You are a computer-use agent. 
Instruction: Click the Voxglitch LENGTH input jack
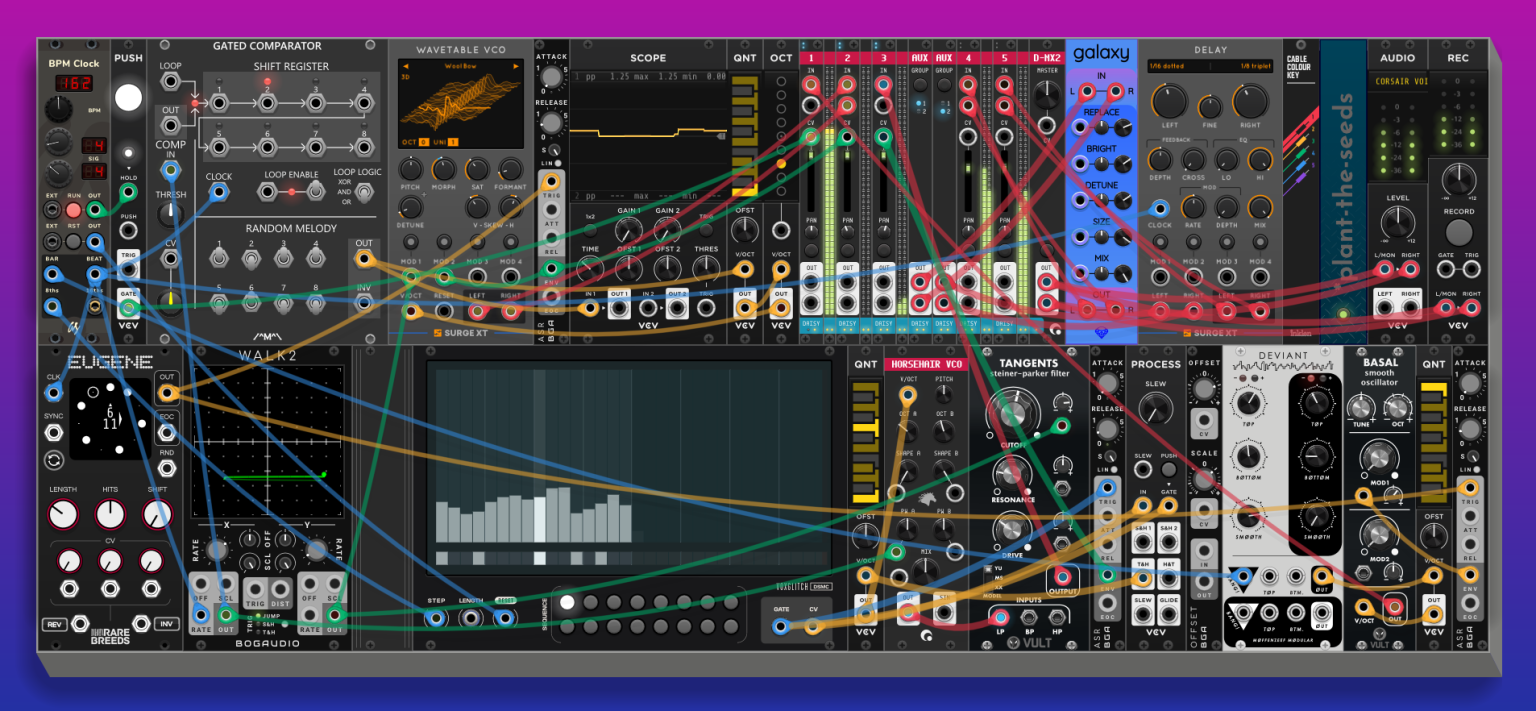pos(471,619)
